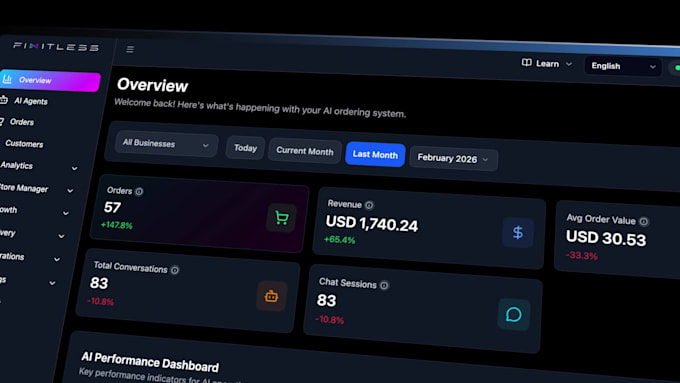680x383 pixels.
Task: Expand the Learn menu chevron
Action: (569, 64)
